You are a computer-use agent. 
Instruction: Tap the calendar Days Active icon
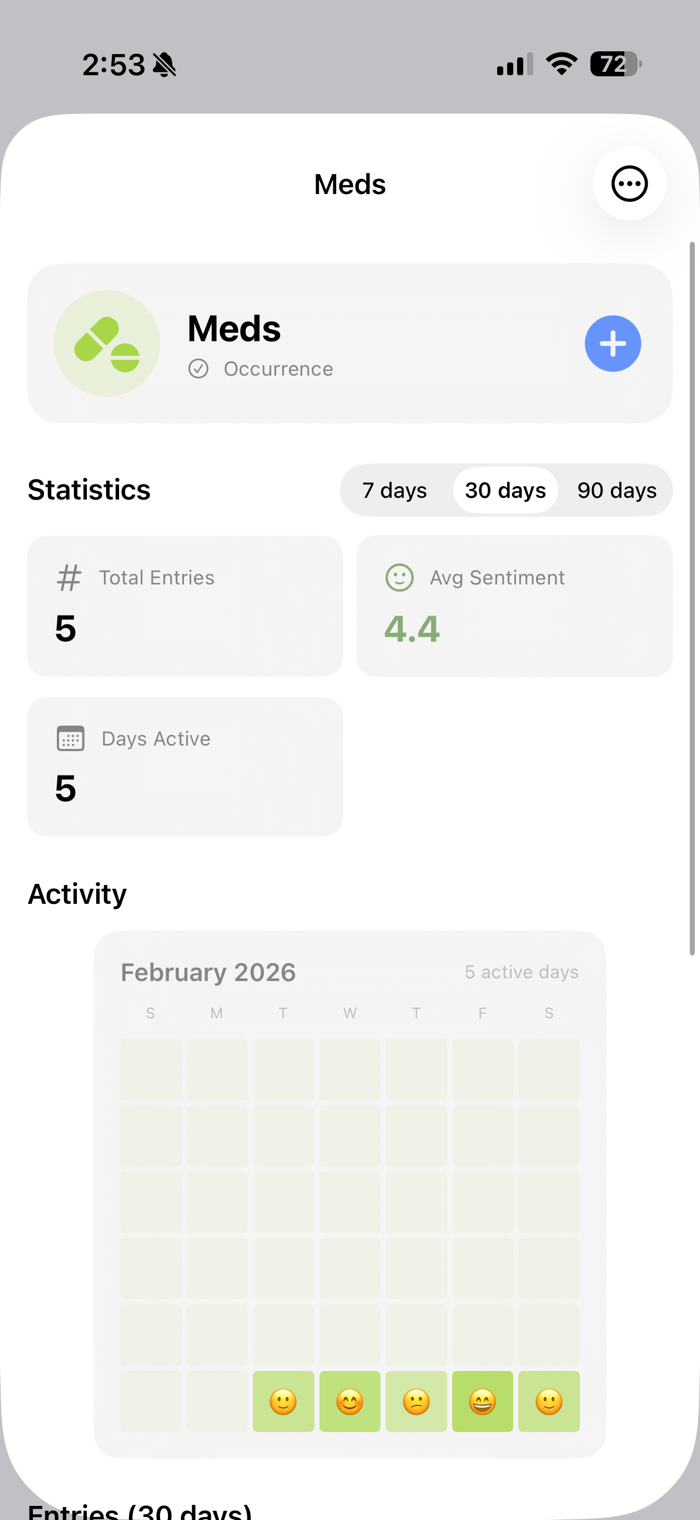click(x=70, y=739)
